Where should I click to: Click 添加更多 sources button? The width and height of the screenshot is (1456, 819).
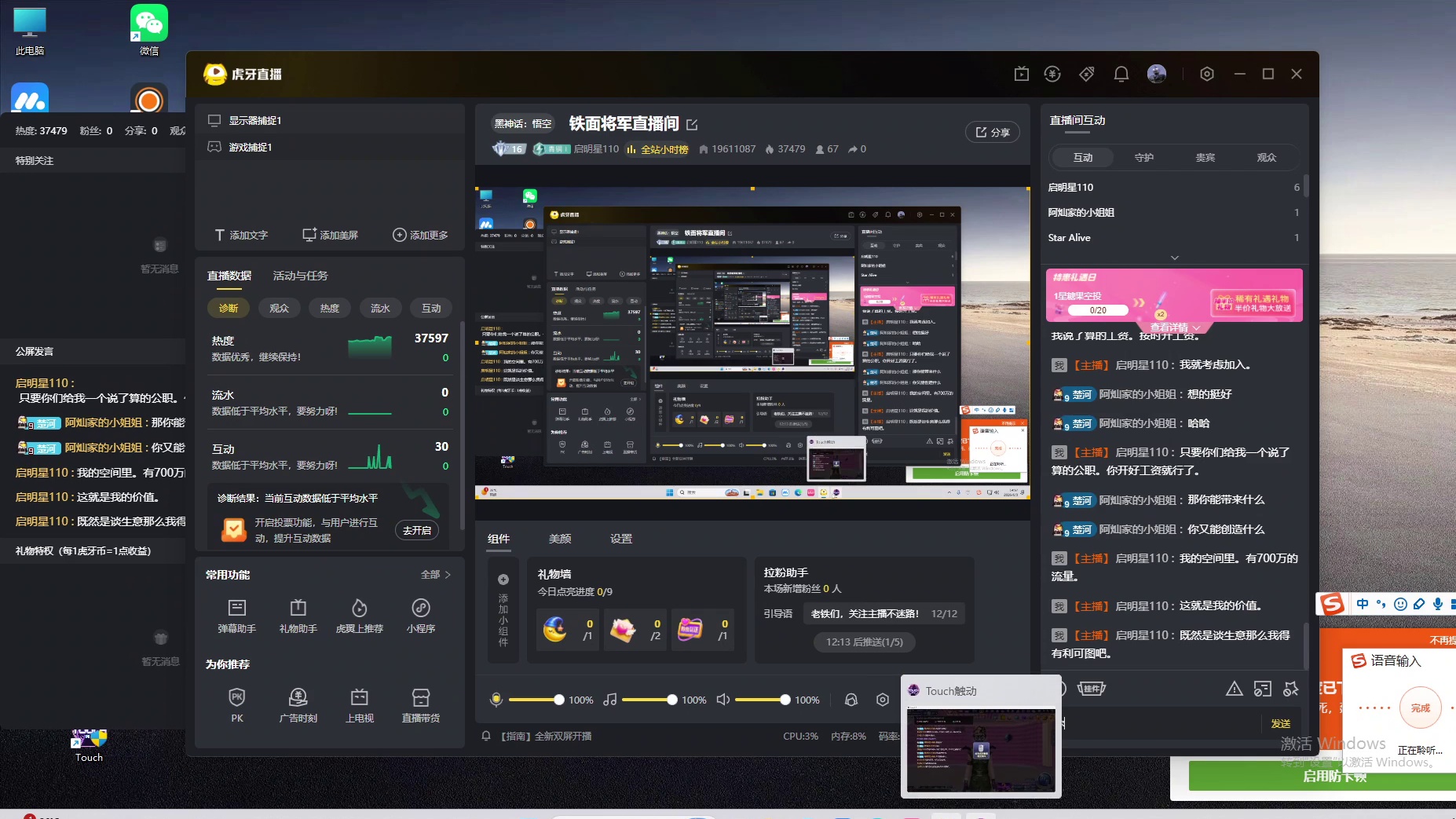click(x=421, y=235)
